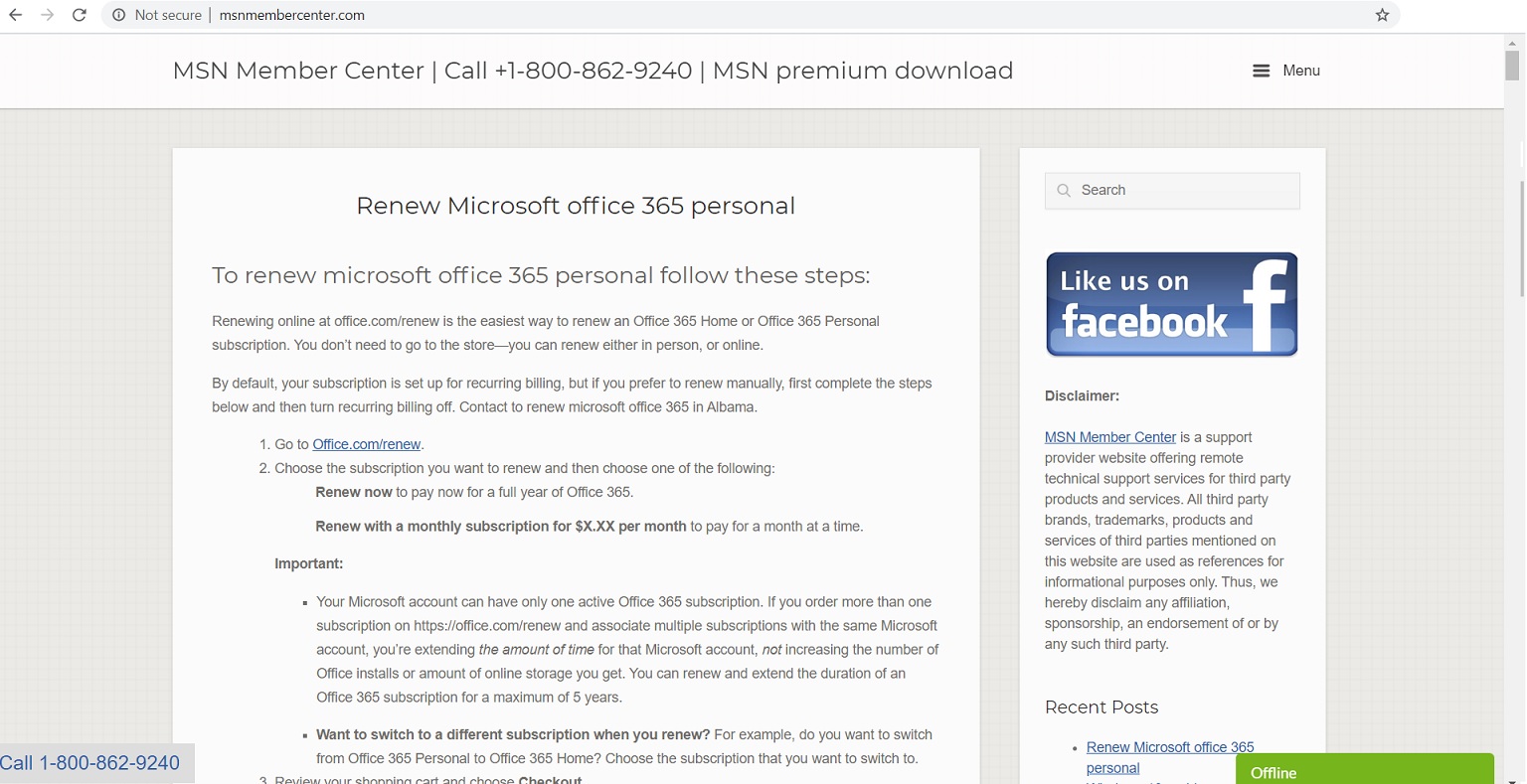Open the Offline chat widget

tap(1365, 770)
